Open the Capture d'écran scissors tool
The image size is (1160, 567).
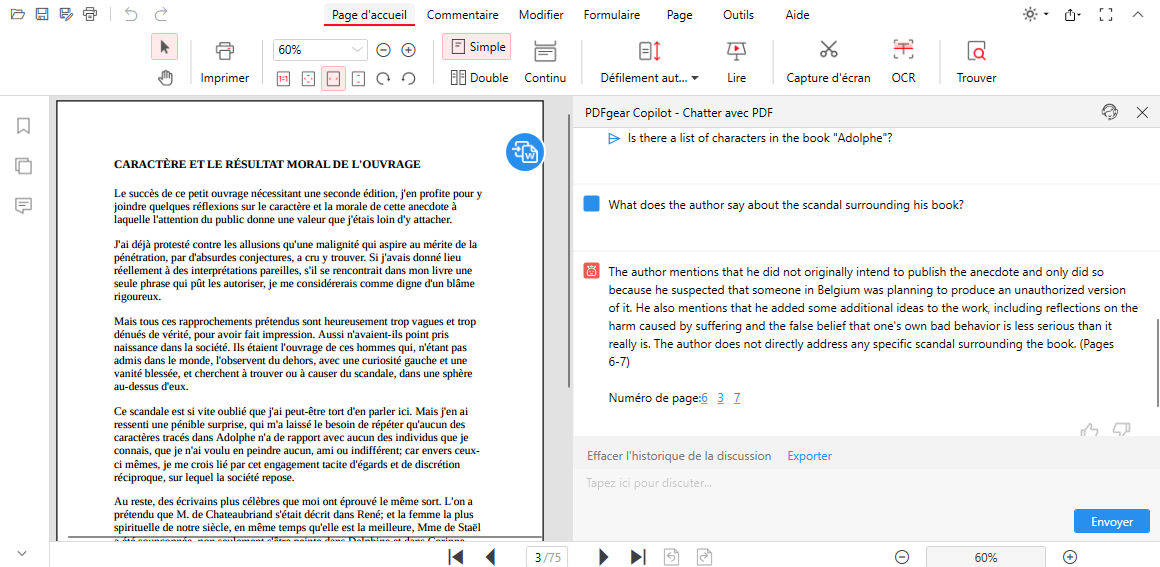tap(828, 50)
